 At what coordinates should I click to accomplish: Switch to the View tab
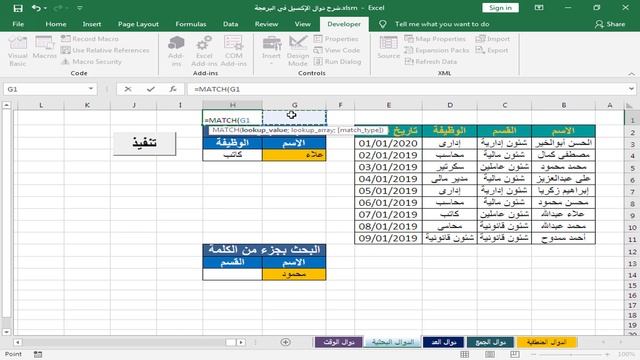[x=302, y=24]
